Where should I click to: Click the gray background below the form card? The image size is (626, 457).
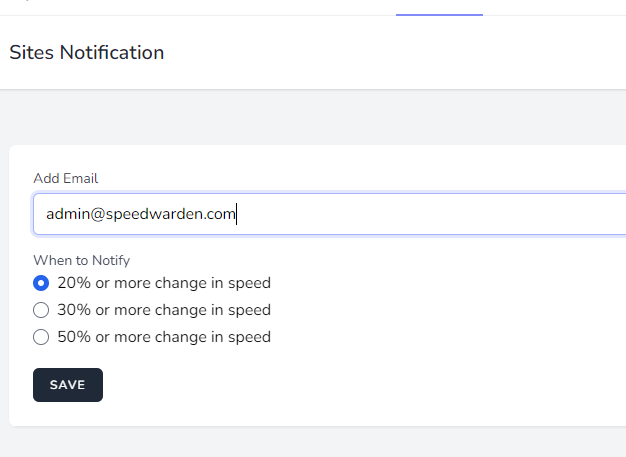[x=300, y=442]
